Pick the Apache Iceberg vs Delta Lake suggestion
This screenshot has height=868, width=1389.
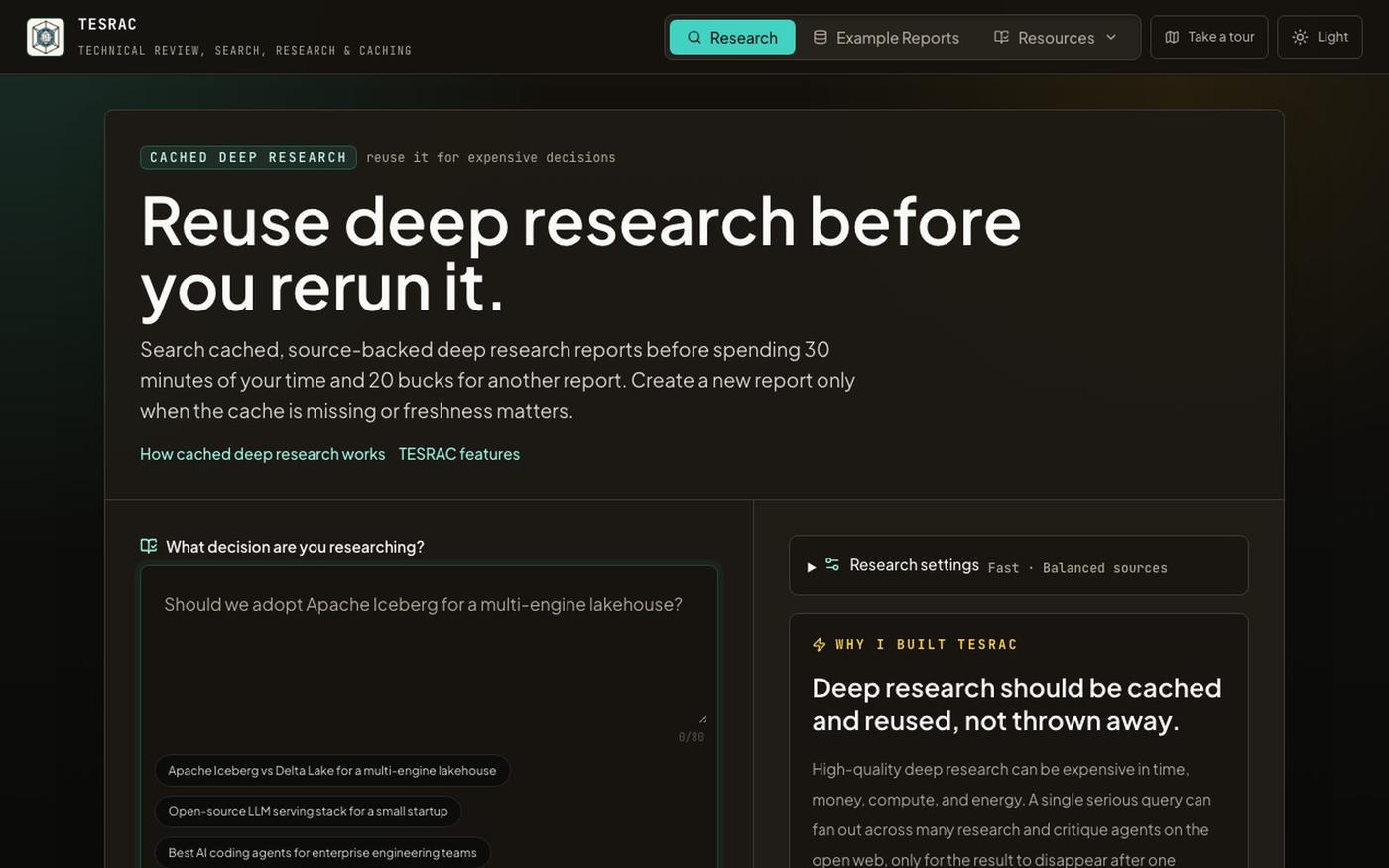tap(332, 771)
